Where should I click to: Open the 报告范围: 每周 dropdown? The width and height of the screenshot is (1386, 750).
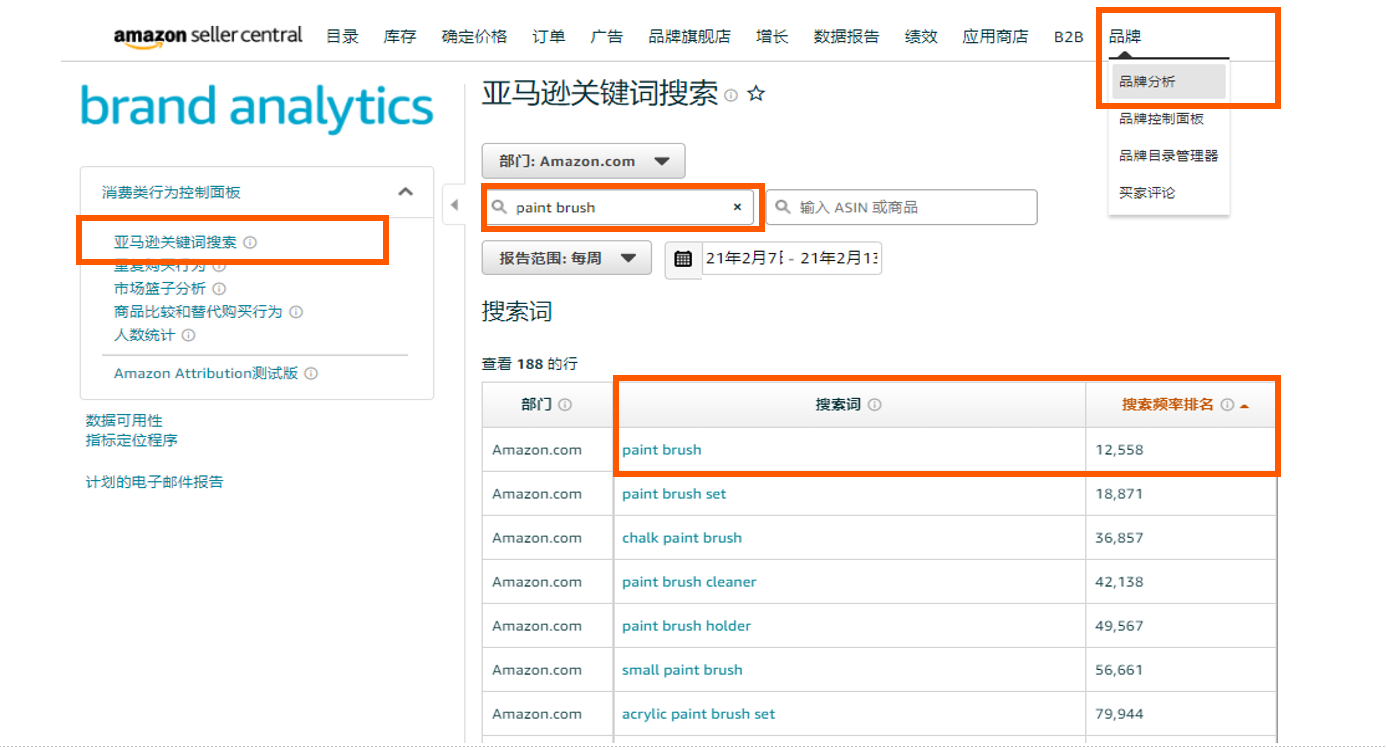tap(566, 258)
